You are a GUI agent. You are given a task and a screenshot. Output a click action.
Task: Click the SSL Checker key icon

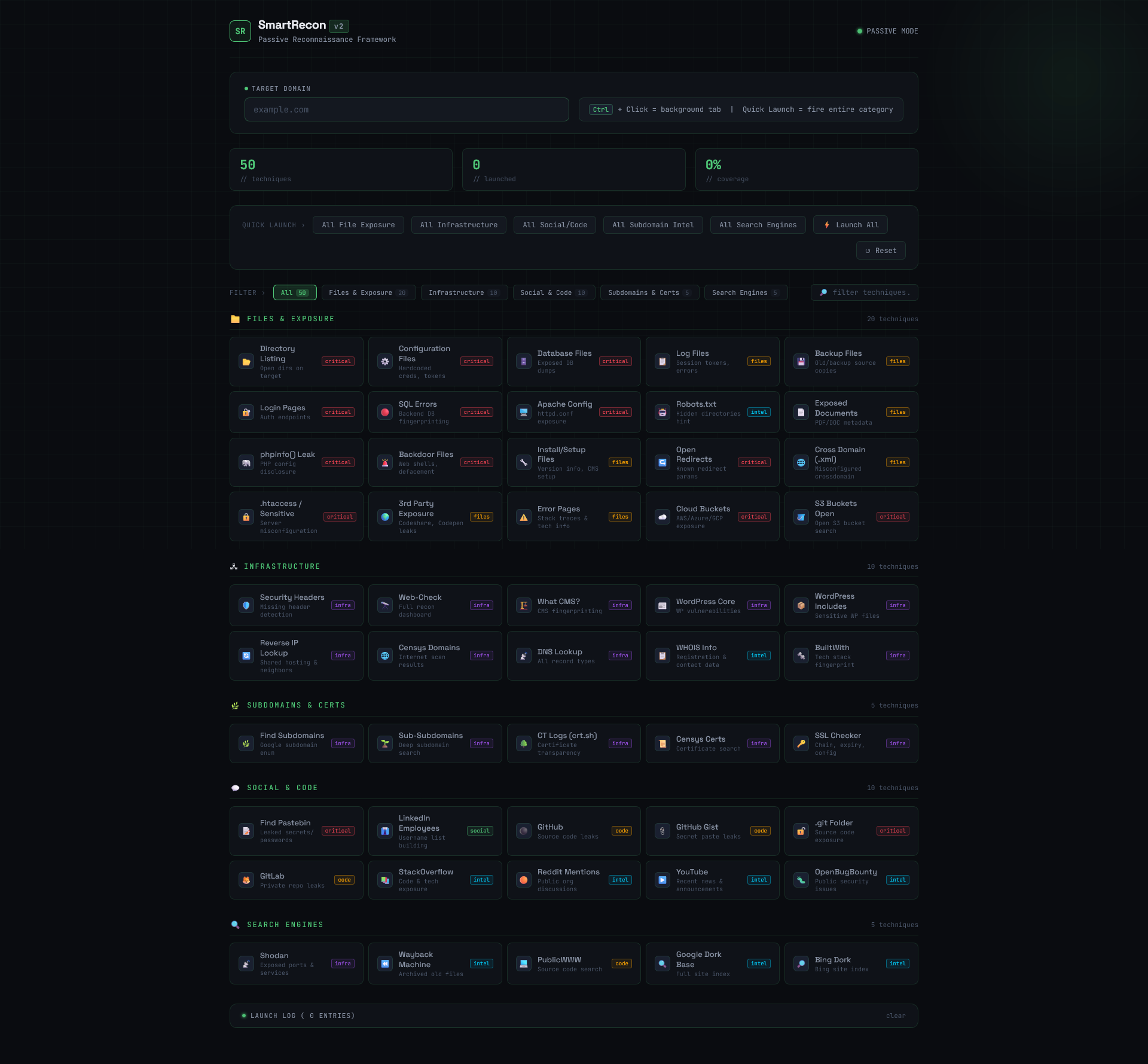[x=801, y=743]
